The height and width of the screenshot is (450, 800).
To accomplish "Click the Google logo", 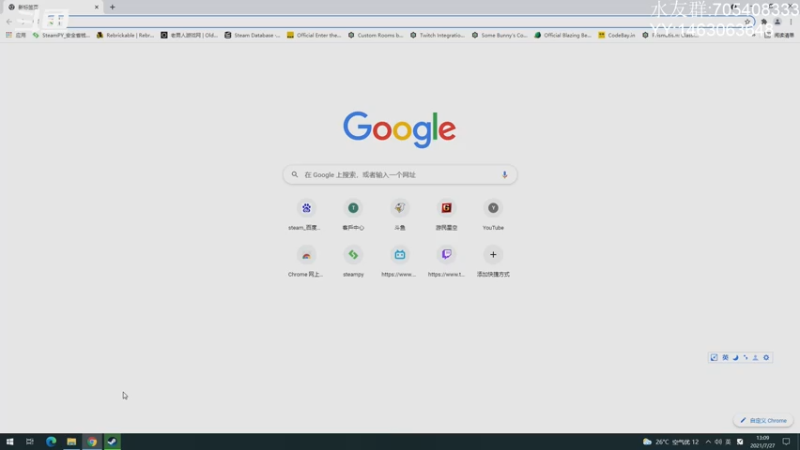I will 399,130.
